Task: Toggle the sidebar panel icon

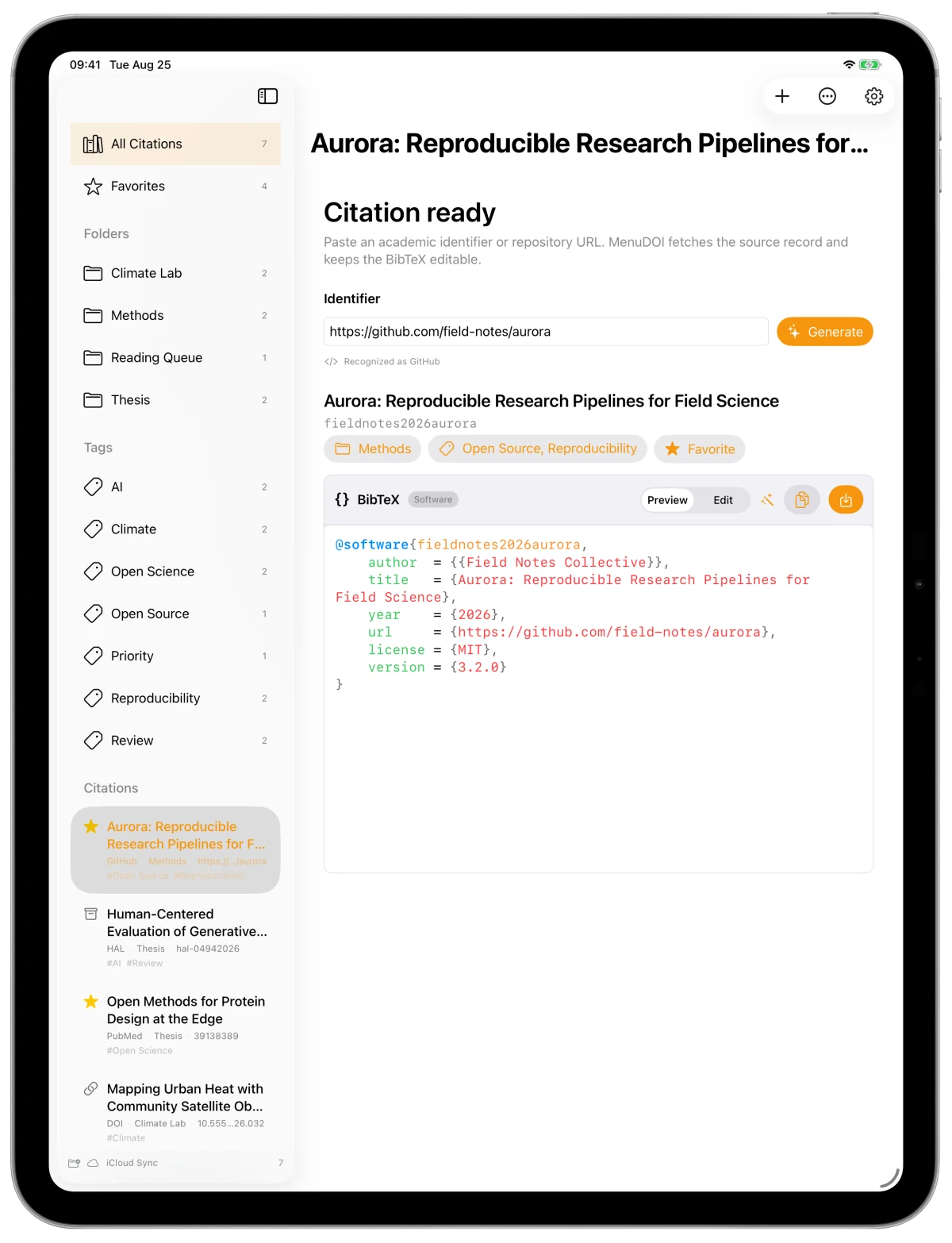Action: (x=267, y=96)
